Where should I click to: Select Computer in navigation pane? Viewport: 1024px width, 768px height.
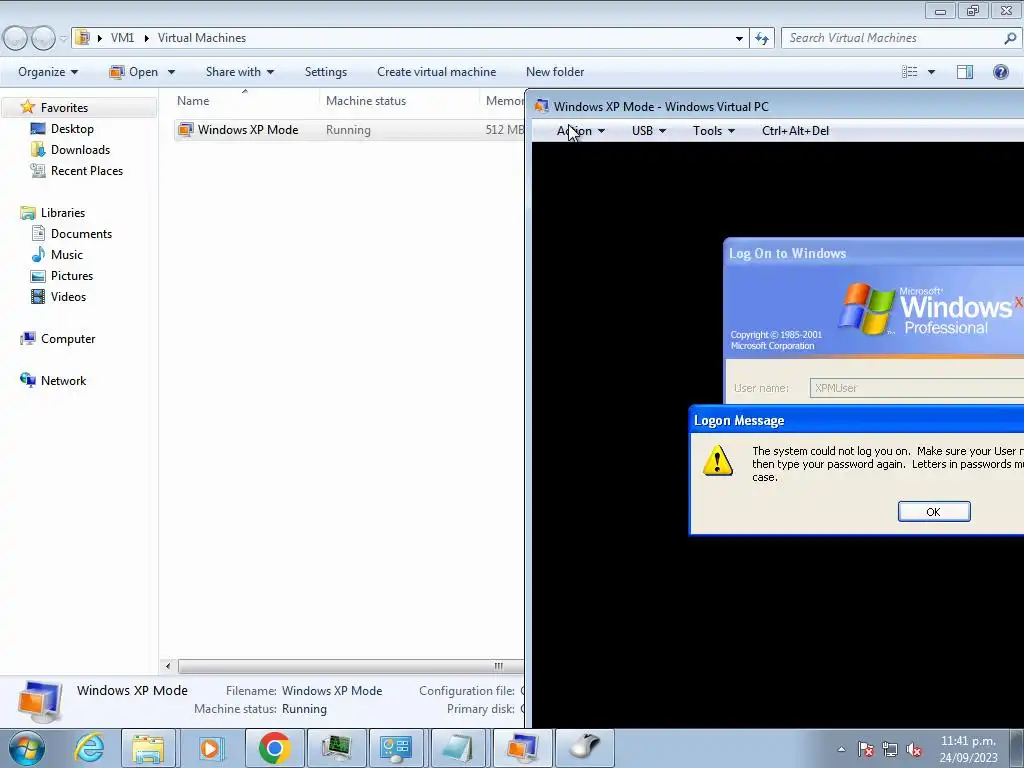pos(68,338)
